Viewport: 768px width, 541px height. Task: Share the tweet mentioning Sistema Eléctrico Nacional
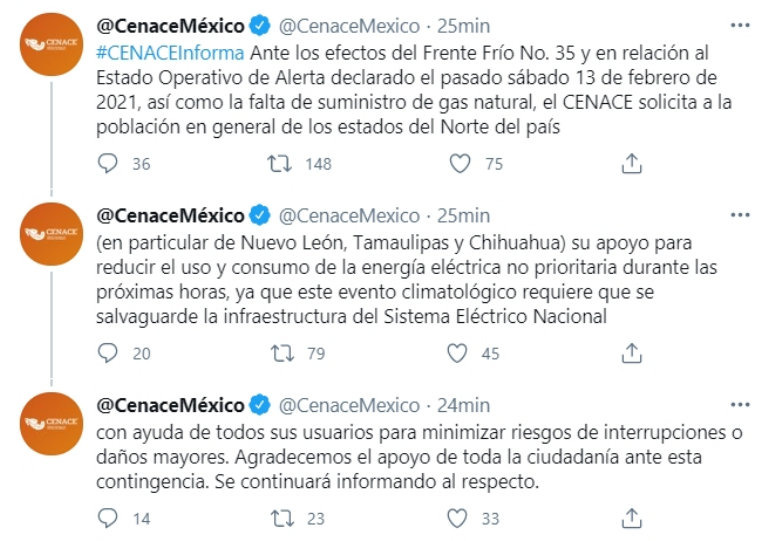tap(631, 353)
